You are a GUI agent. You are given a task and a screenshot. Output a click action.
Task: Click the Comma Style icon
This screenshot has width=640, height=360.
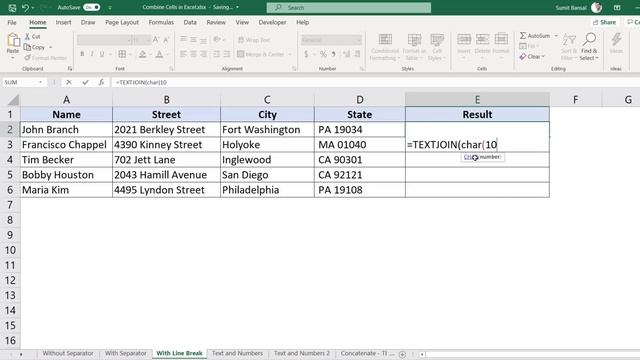(x=333, y=54)
